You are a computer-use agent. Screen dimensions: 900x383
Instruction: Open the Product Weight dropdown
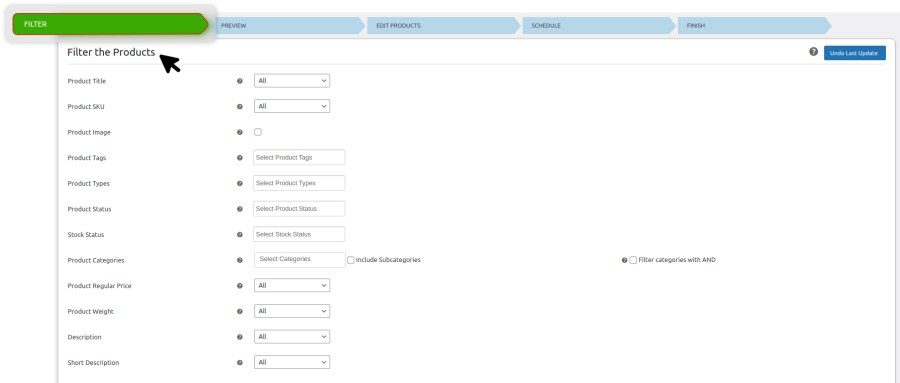pyautogui.click(x=292, y=311)
